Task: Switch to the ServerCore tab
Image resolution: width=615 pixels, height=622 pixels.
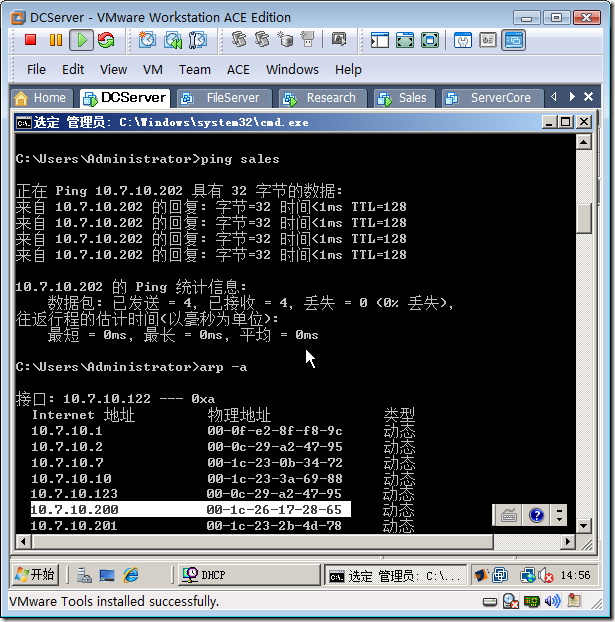Action: (x=492, y=98)
